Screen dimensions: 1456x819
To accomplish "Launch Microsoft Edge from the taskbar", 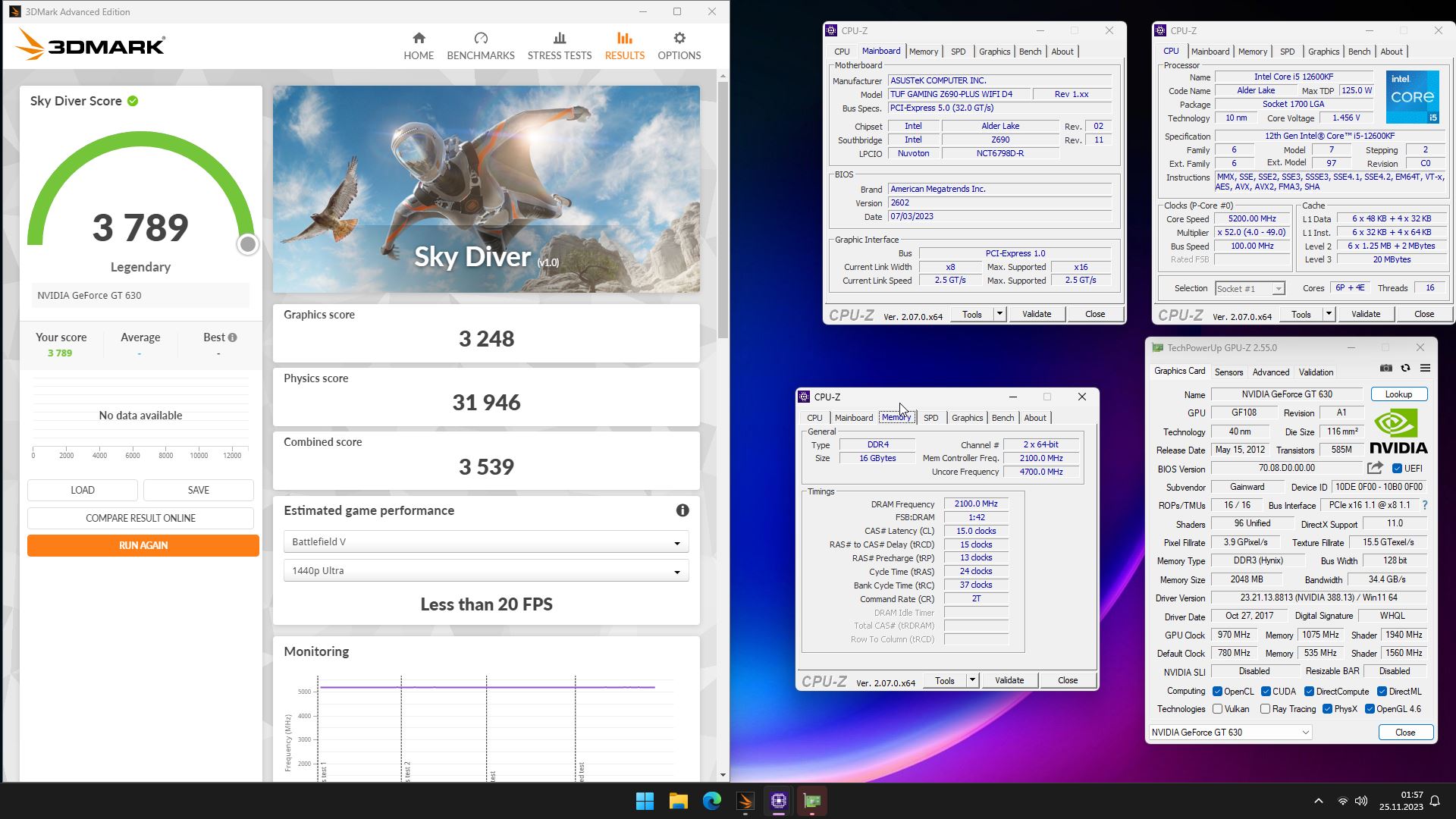I will pyautogui.click(x=711, y=801).
